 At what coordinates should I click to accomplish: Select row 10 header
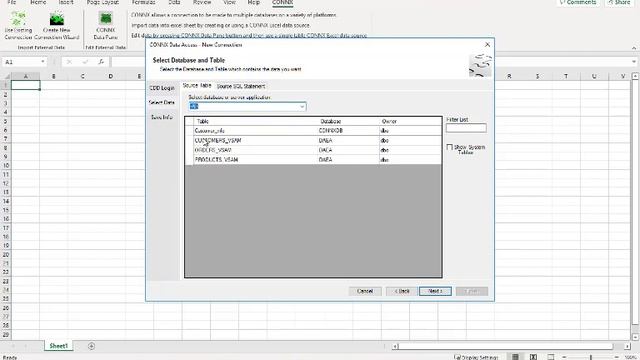[x=6, y=166]
